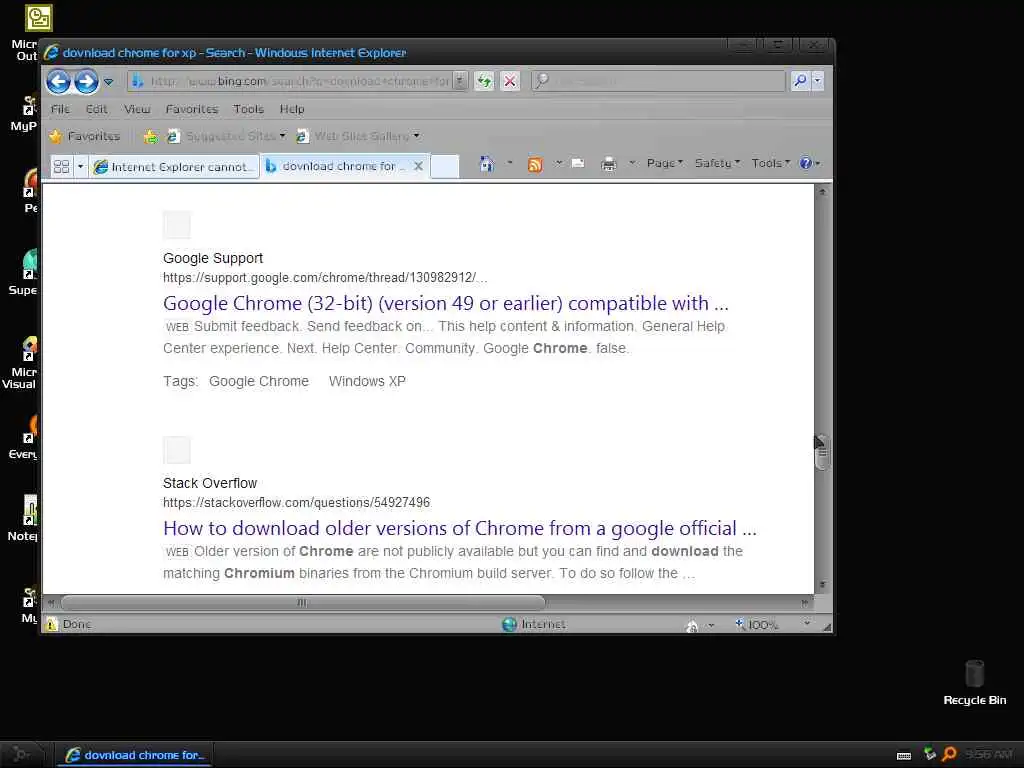Expand the tab list dropdown arrow
1024x768 pixels.
(80, 167)
